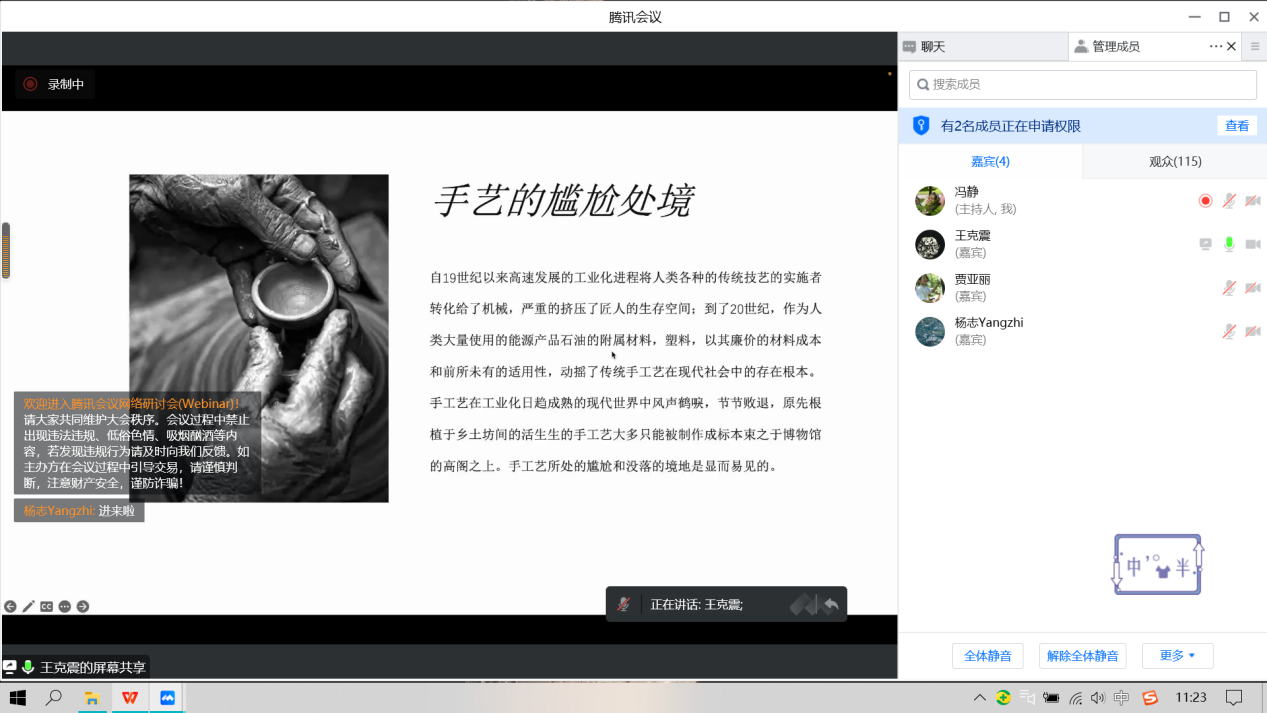Click 查看 to view permission requests
Viewport: 1267px width, 713px height.
pos(1237,126)
